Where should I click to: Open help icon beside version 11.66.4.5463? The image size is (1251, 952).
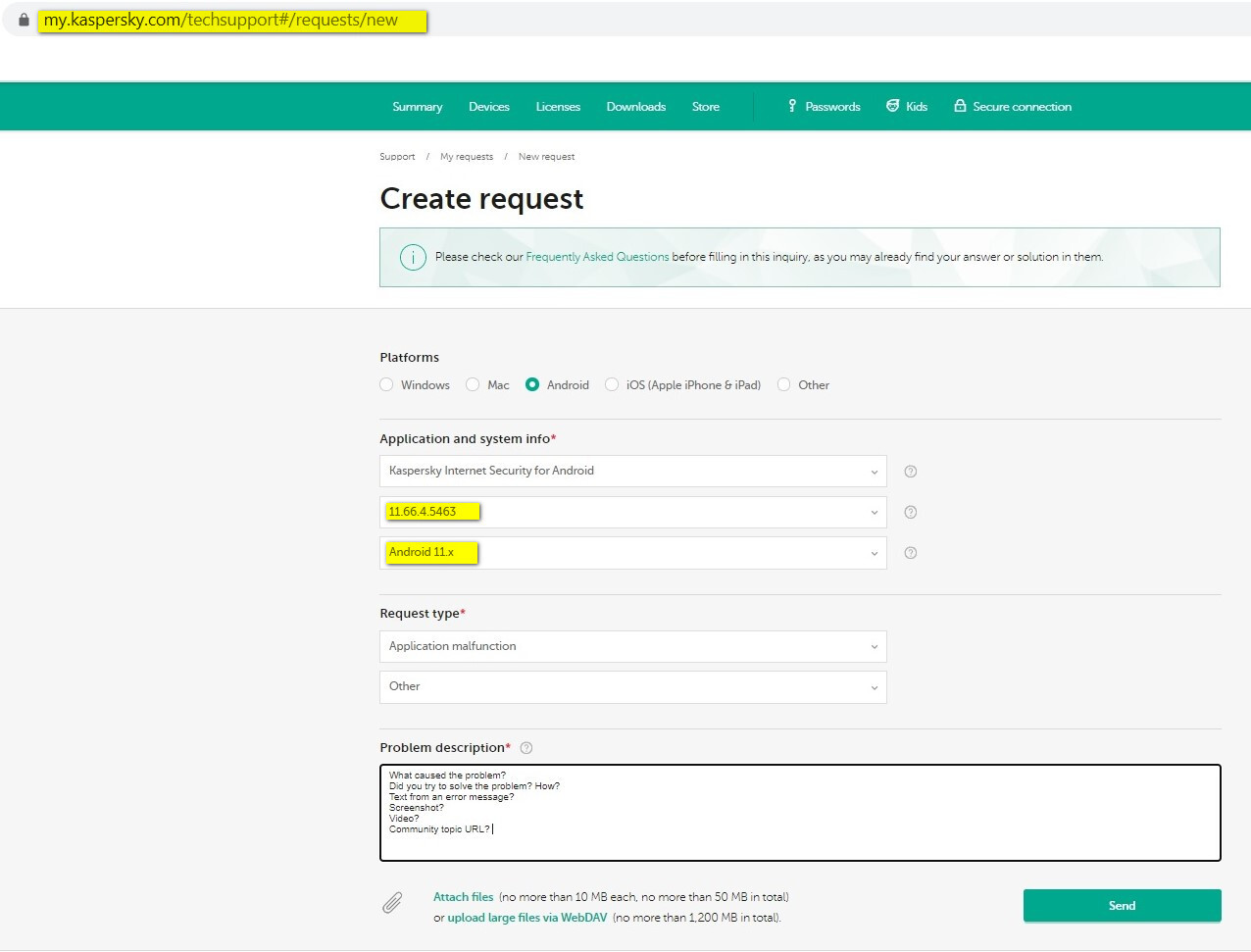click(x=910, y=512)
